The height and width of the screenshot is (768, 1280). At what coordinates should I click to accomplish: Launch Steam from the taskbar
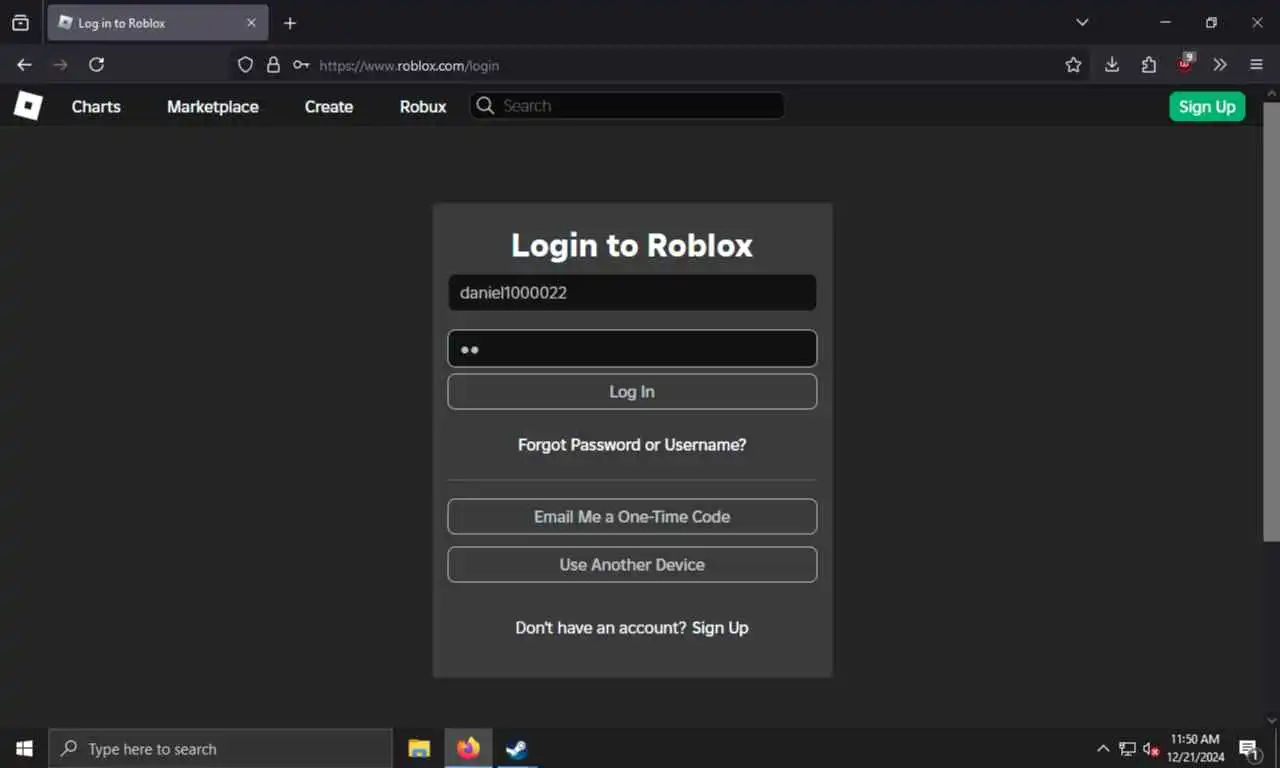pos(516,748)
